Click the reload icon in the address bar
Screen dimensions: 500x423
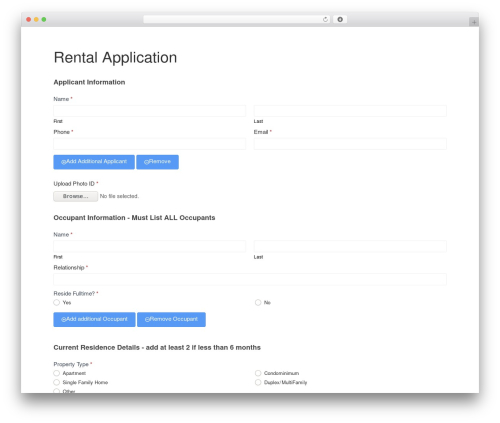(325, 20)
